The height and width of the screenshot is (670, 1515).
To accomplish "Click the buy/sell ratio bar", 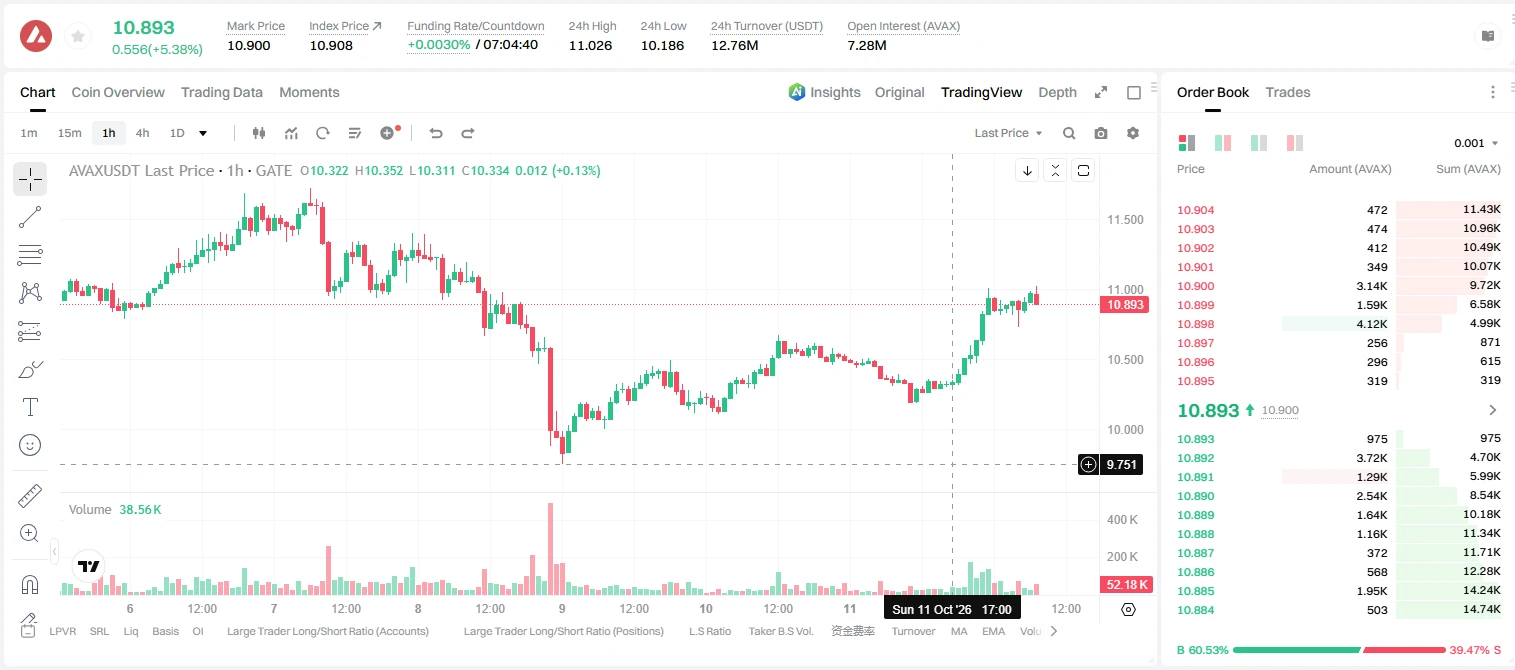I will pyautogui.click(x=1339, y=650).
